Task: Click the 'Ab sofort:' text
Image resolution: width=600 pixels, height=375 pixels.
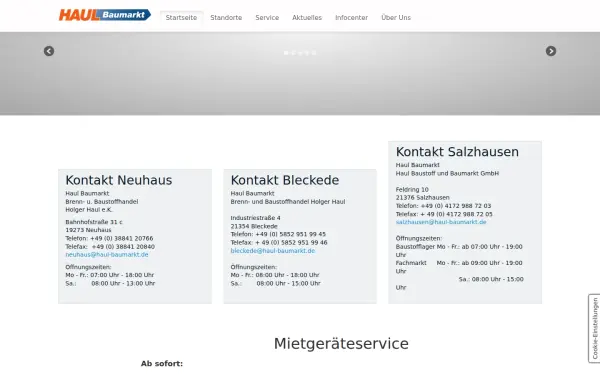Action: [x=162, y=364]
